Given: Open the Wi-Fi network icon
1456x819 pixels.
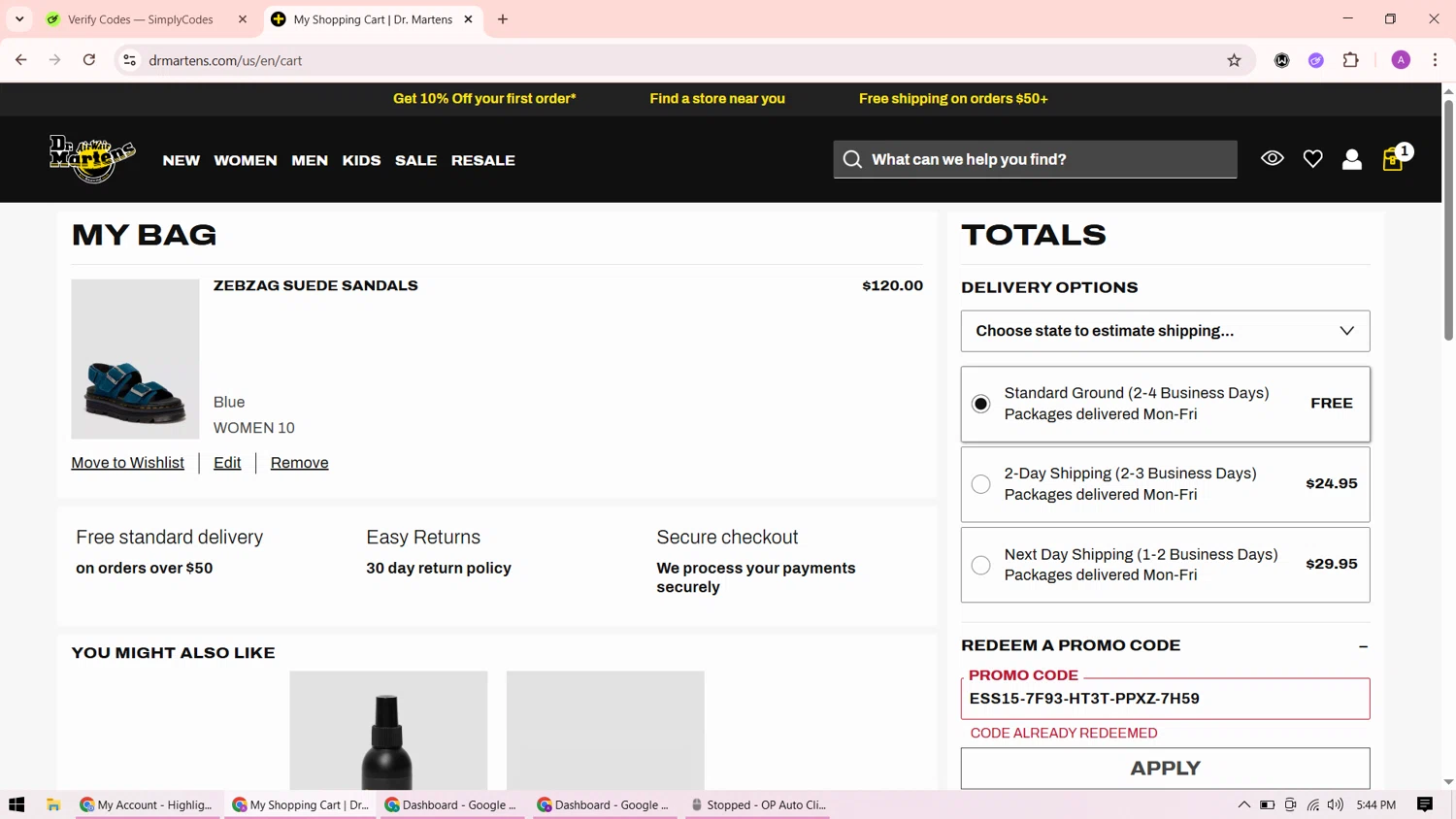Looking at the screenshot, I should pos(1313,804).
